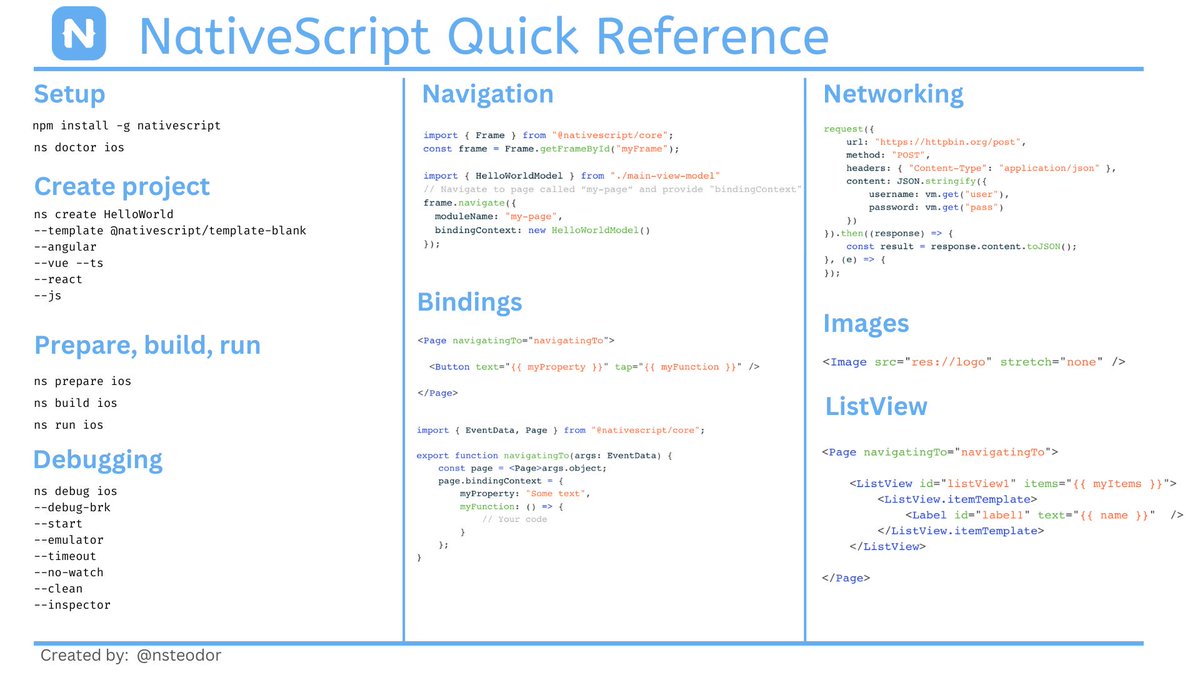Click the "ns run ios" command
The height and width of the screenshot is (675, 1200).
(68, 424)
